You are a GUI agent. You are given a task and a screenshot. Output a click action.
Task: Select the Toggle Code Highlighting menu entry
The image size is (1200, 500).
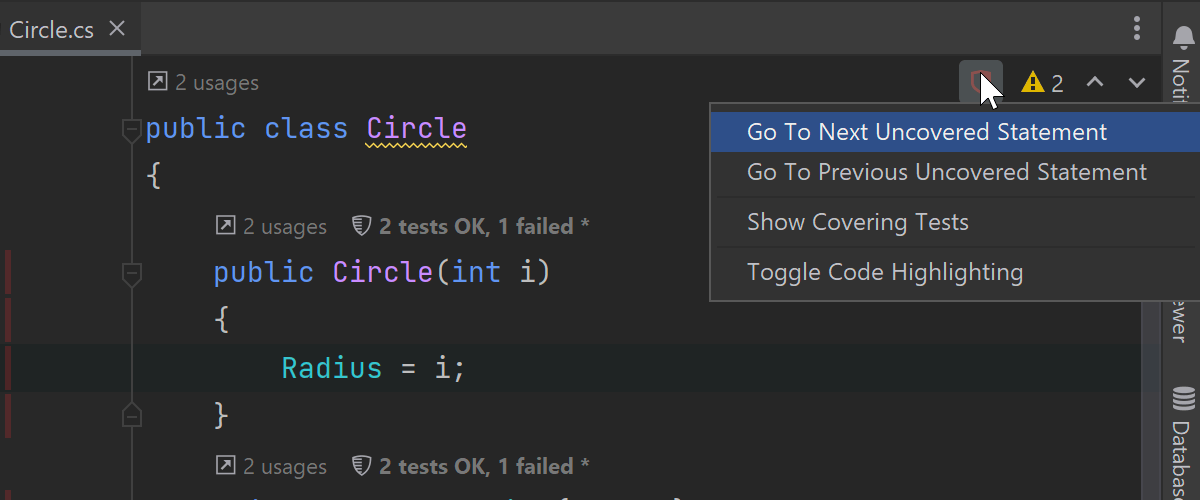(885, 272)
